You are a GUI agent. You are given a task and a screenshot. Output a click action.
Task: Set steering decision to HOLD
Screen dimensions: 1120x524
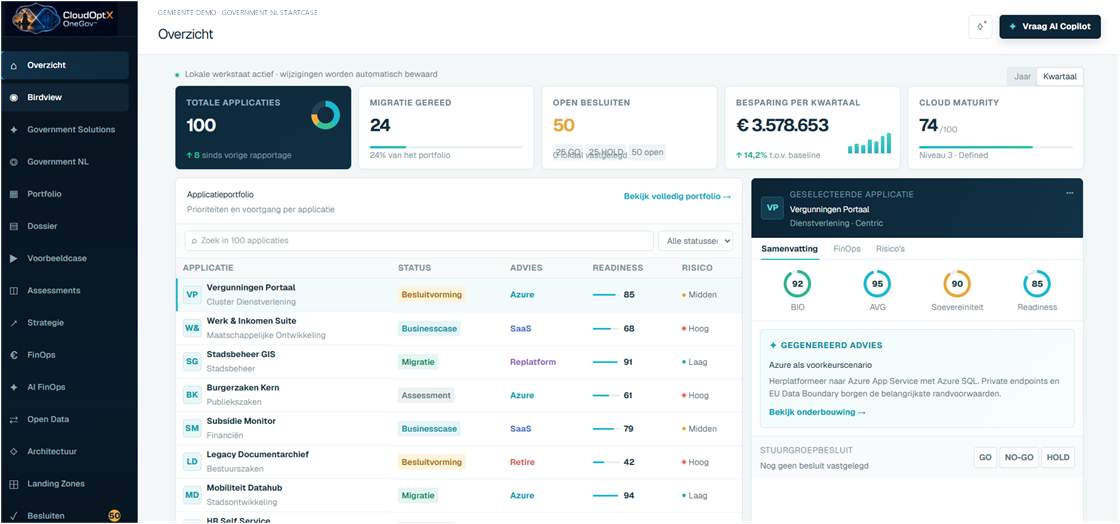tap(1058, 458)
